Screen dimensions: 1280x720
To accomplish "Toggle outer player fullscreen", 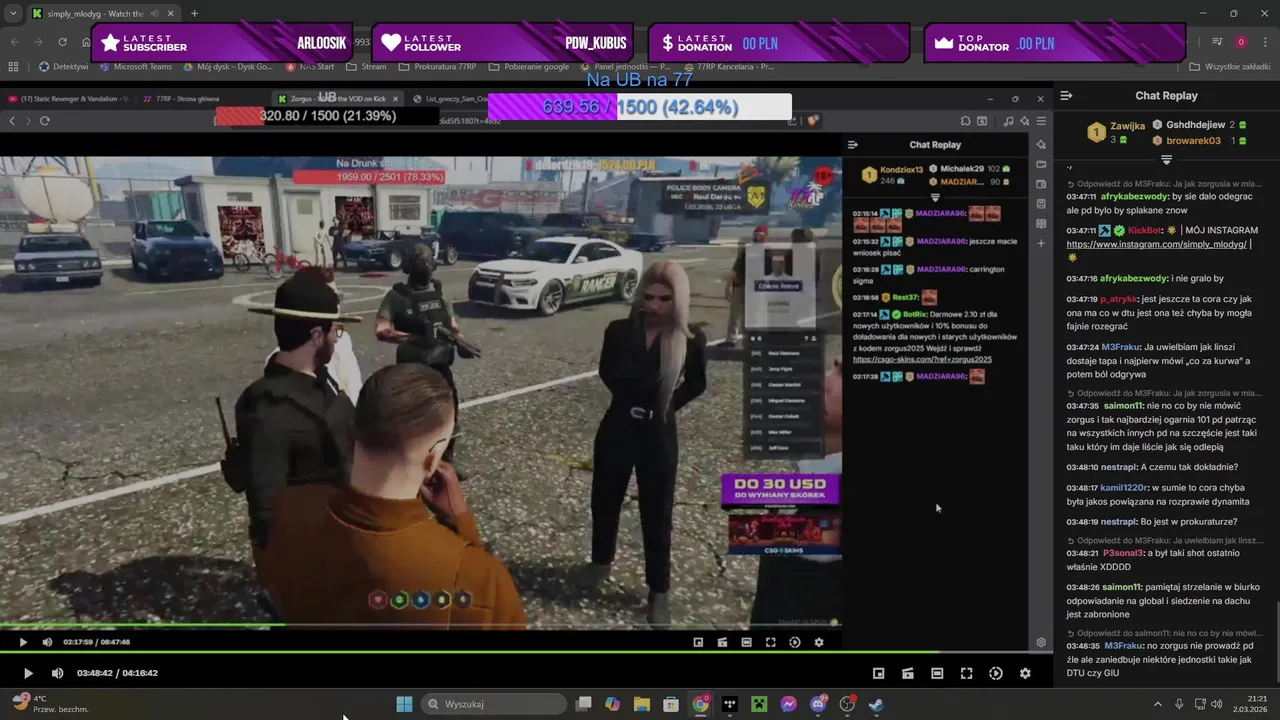I will [x=966, y=673].
